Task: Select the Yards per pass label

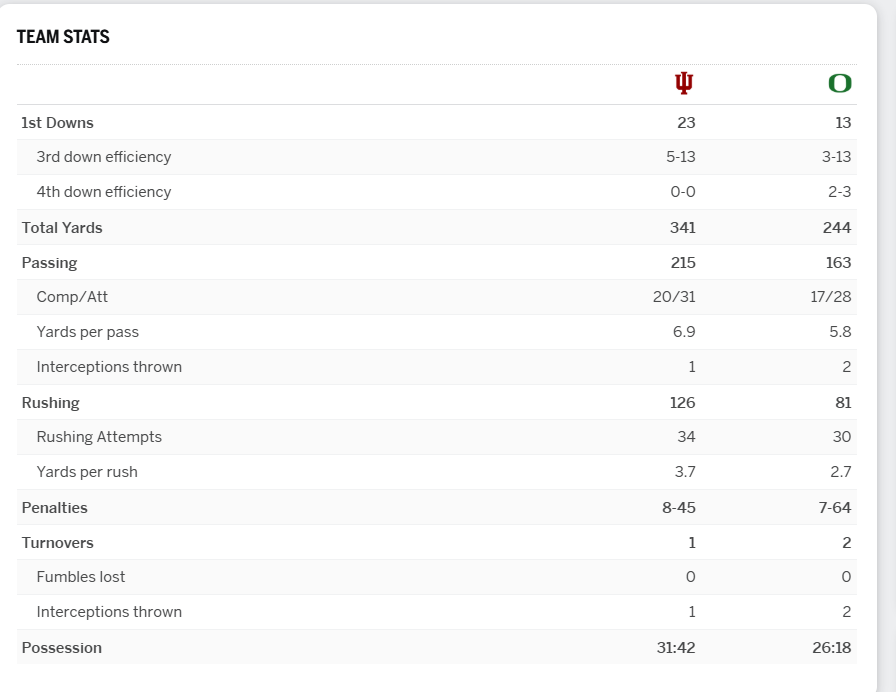Action: pyautogui.click(x=87, y=332)
